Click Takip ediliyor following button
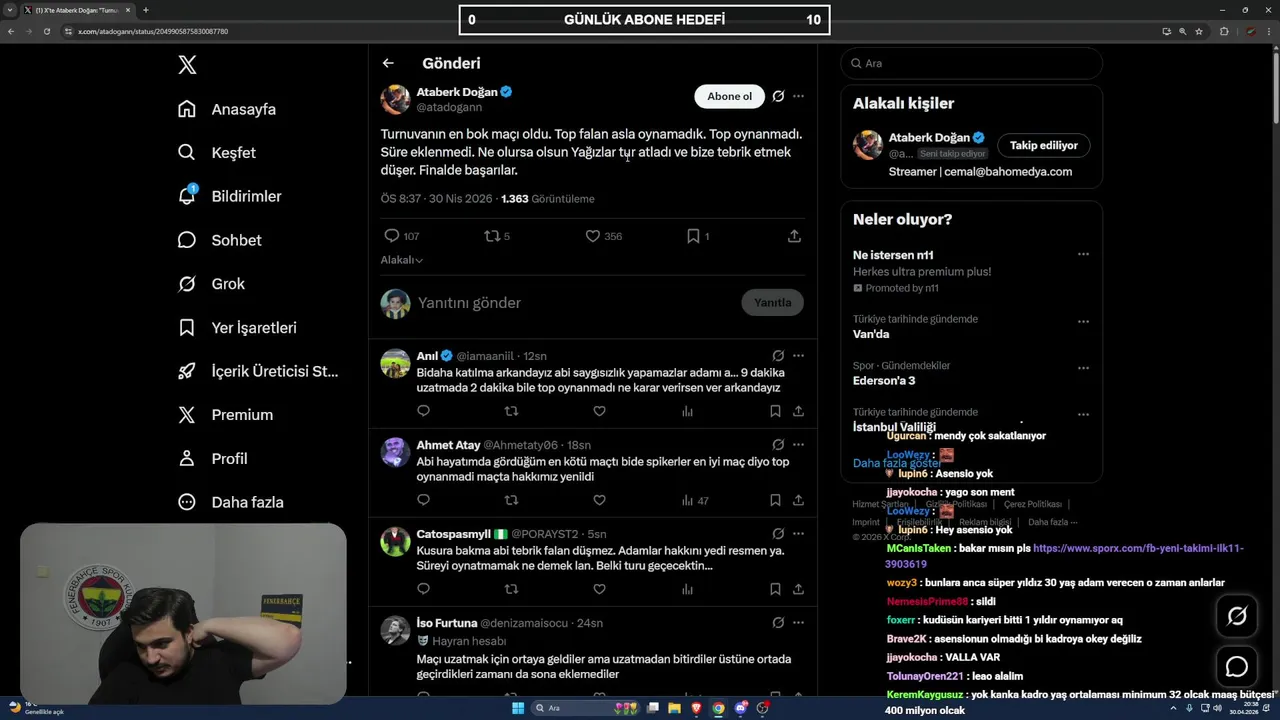 pos(1043,145)
